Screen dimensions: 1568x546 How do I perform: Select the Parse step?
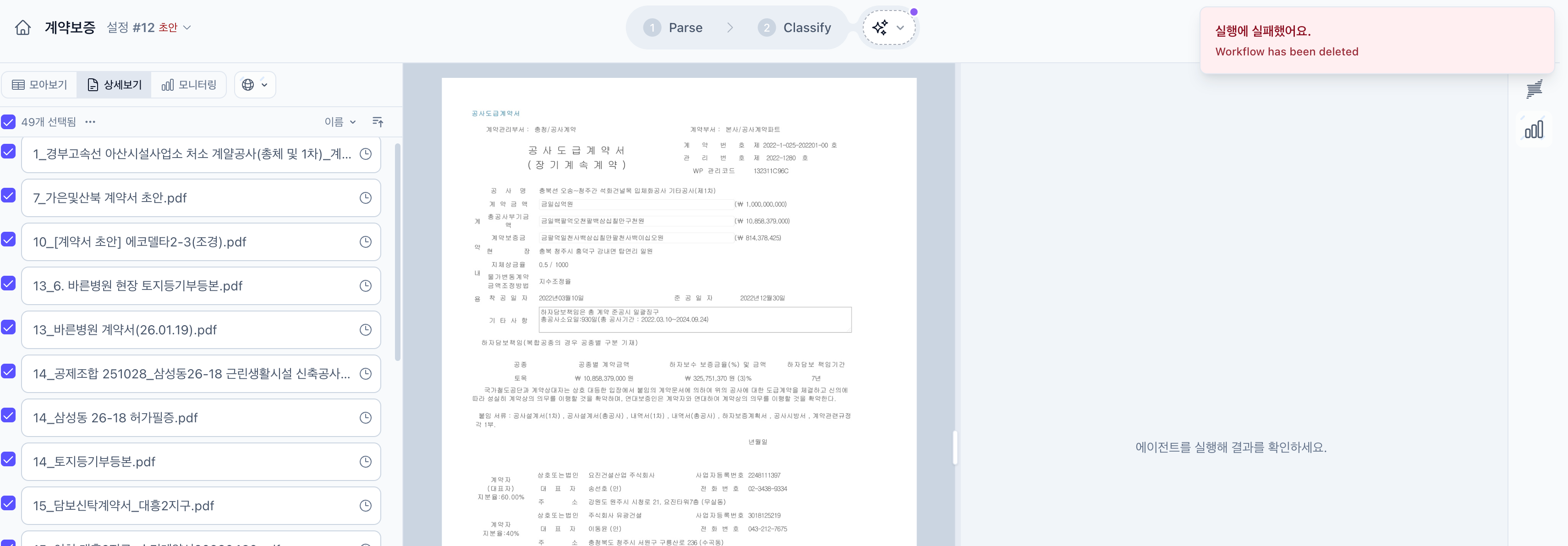[673, 27]
